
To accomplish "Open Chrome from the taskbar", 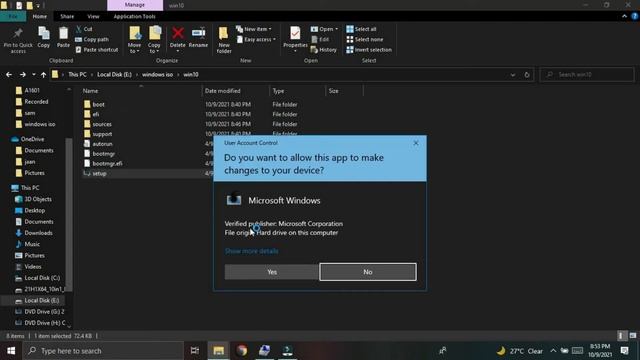I will pyautogui.click(x=242, y=351).
